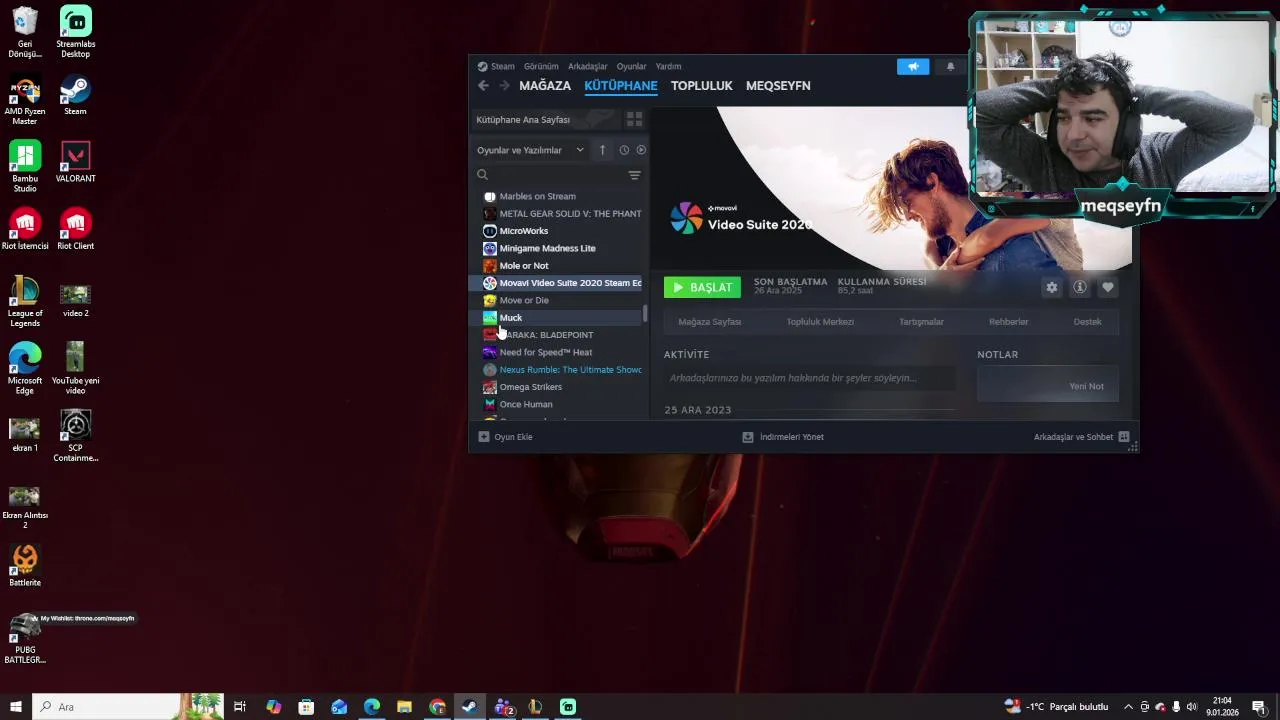Open Tartışmalar link

[x=921, y=322]
